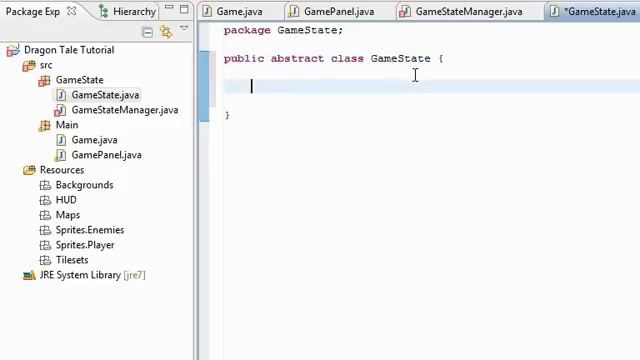Open Package Explorer view menu arrow

point(184,28)
